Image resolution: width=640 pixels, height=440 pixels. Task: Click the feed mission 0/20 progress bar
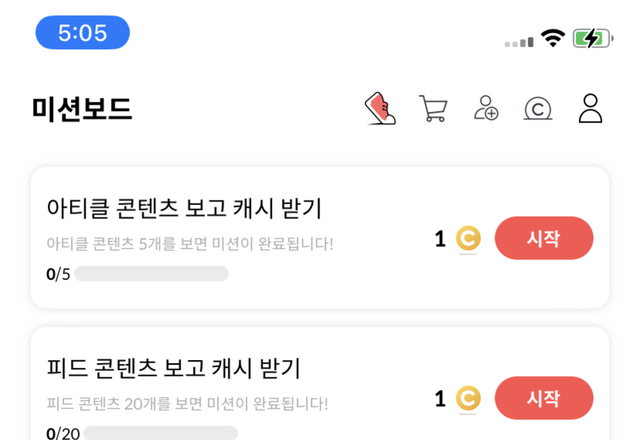pos(160,433)
